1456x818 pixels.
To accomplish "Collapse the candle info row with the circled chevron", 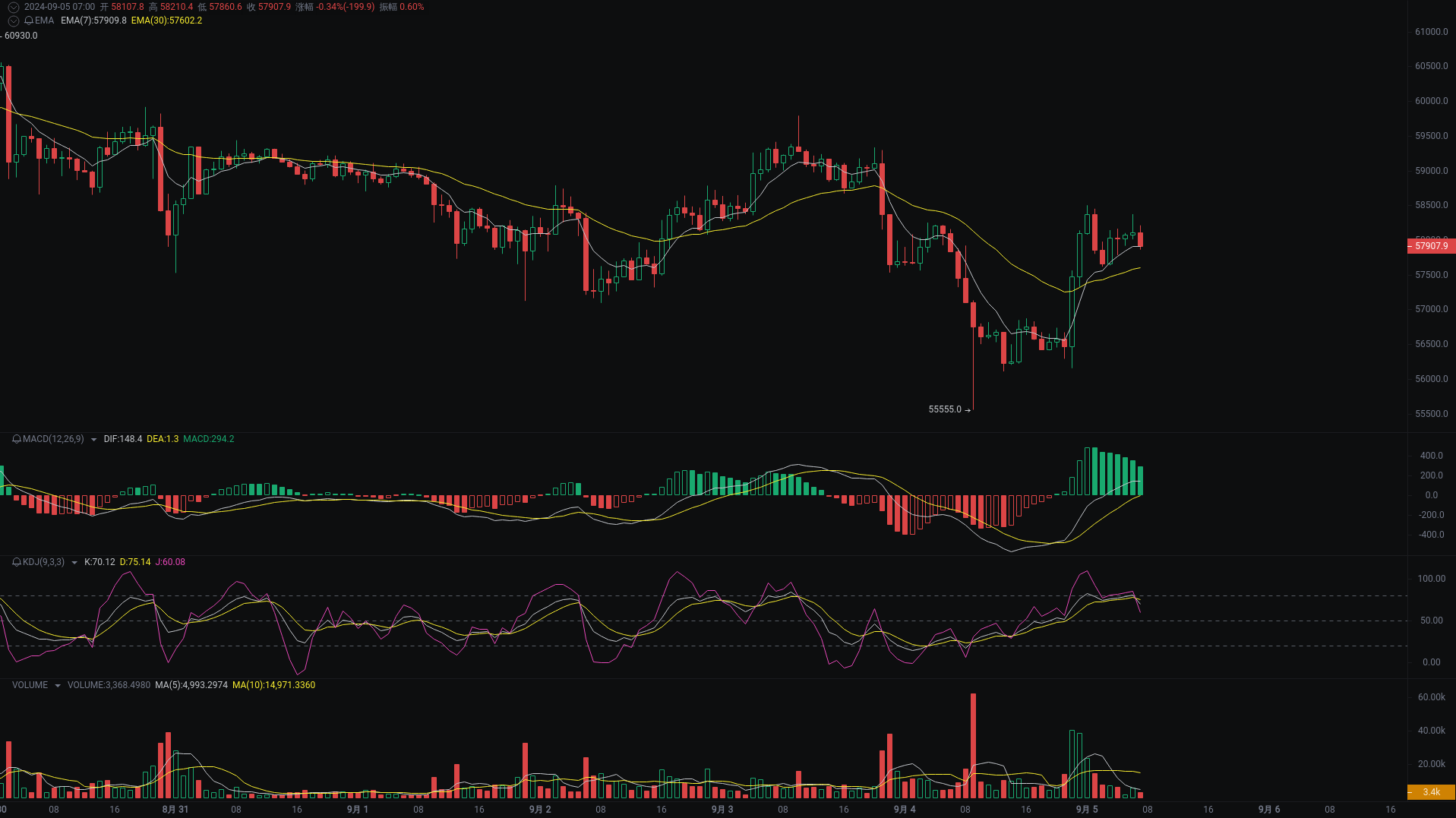I will pyautogui.click(x=13, y=7).
